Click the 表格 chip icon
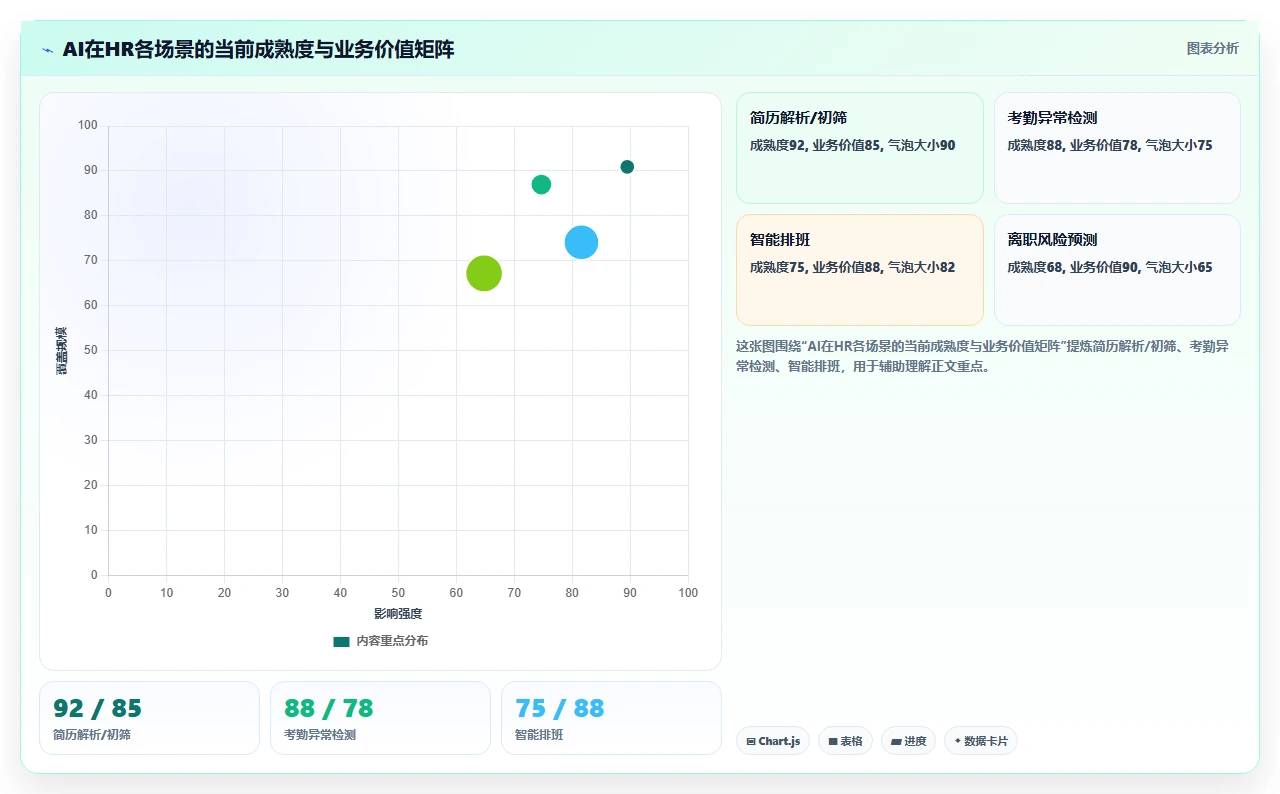This screenshot has width=1280, height=794. point(833,742)
